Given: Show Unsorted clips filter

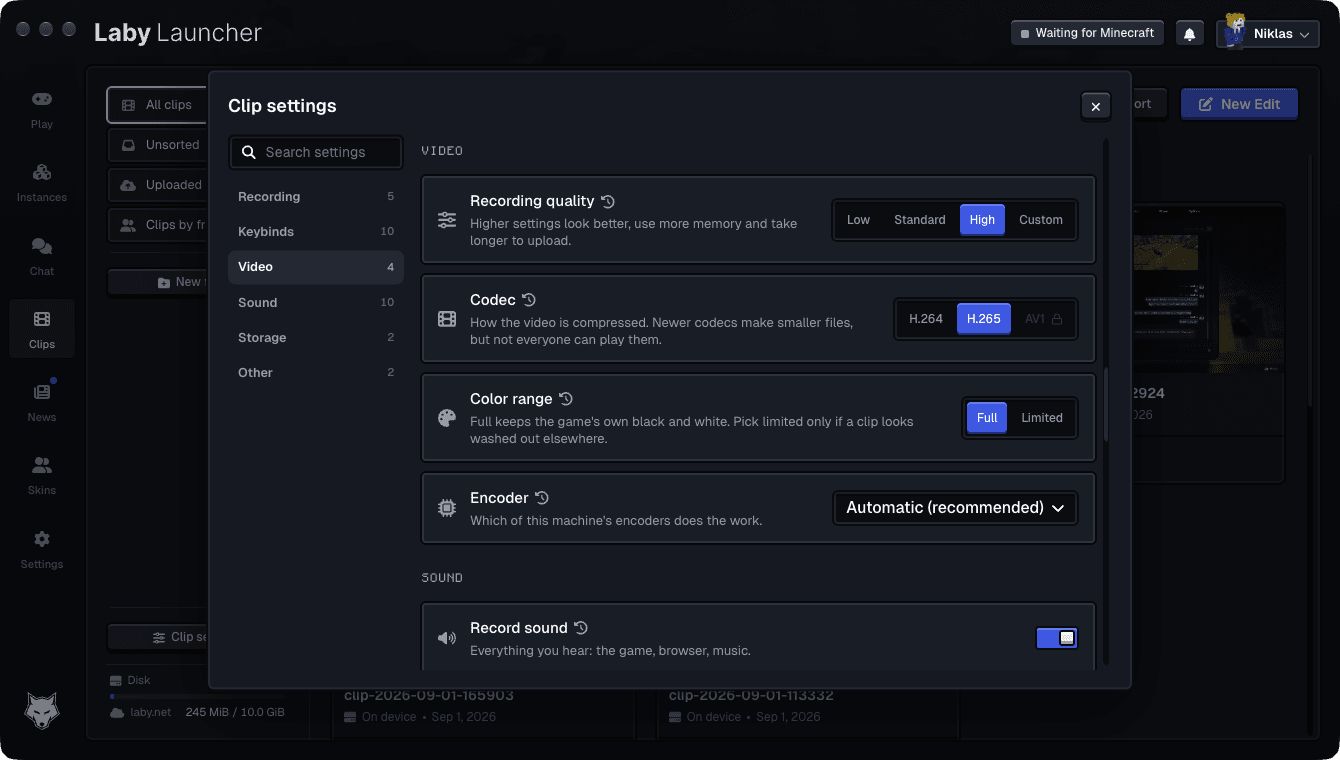Looking at the screenshot, I should point(157,145).
